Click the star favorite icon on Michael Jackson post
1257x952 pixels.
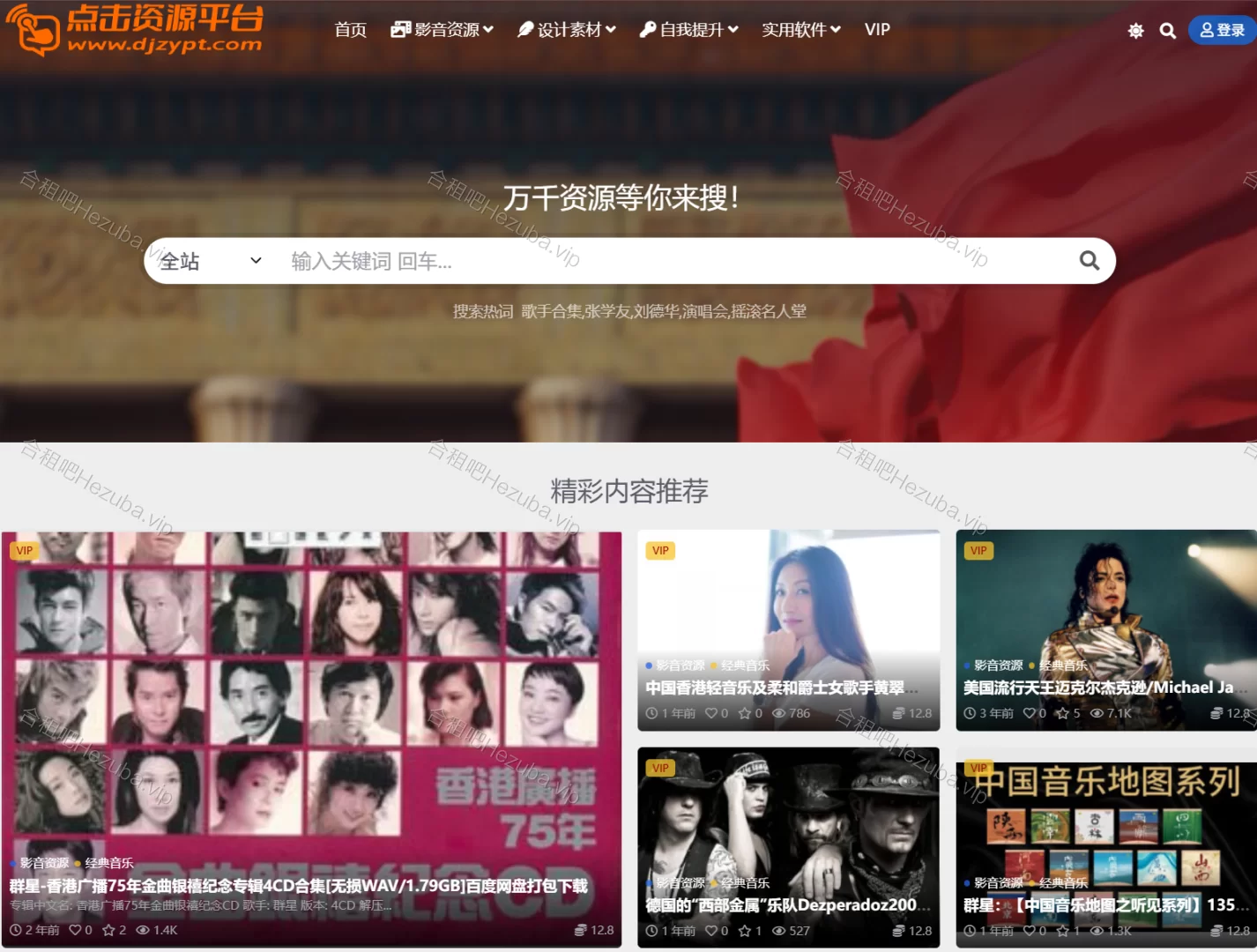(x=1062, y=713)
